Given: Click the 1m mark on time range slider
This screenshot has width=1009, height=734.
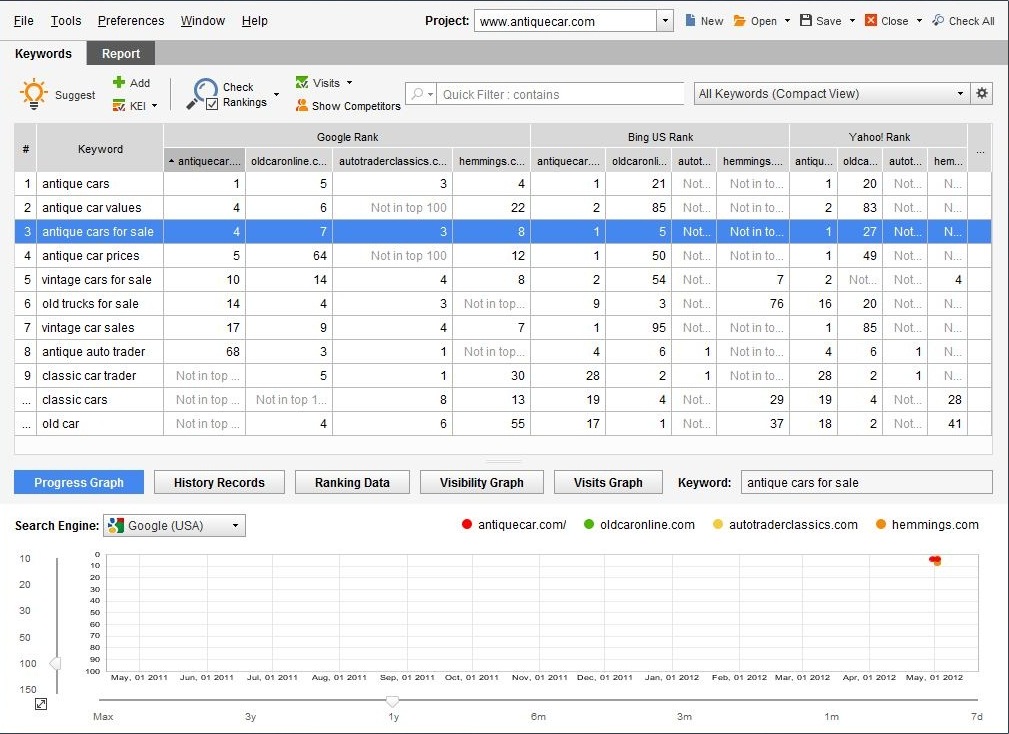Looking at the screenshot, I should [x=831, y=716].
